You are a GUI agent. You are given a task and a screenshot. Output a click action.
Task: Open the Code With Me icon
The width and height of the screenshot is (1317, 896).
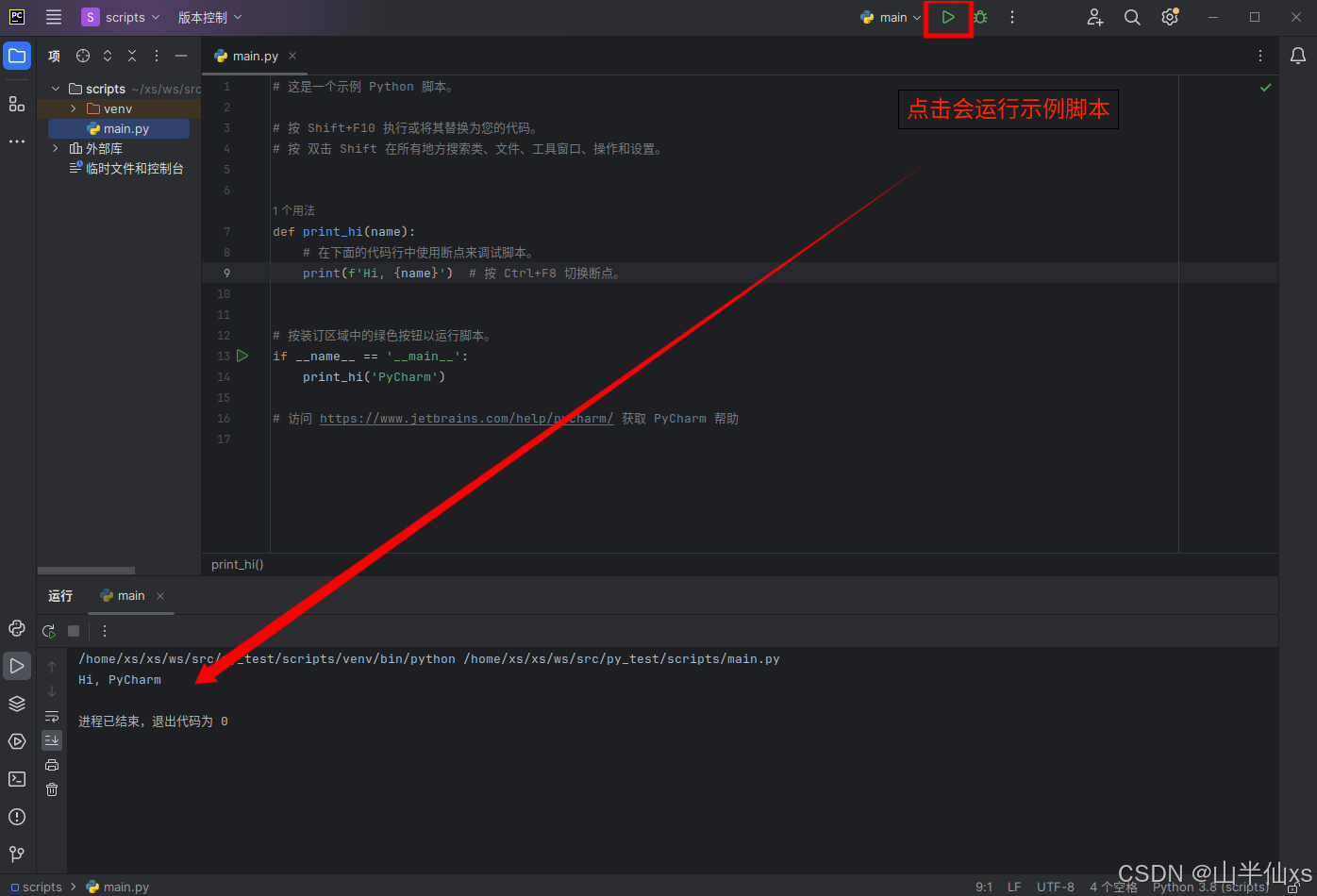click(1094, 17)
